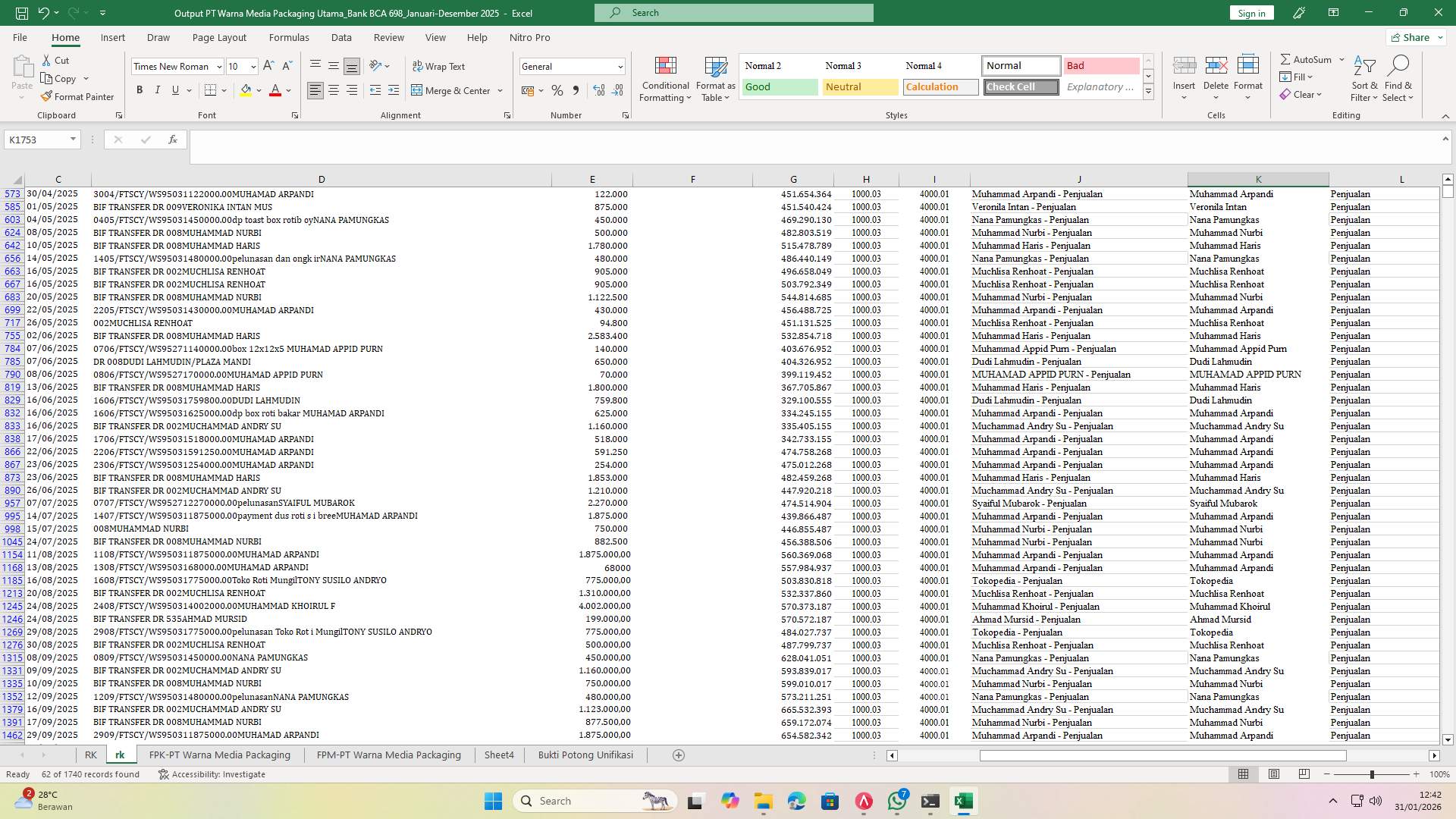Image resolution: width=1456 pixels, height=819 pixels.
Task: Open Sort & Filter options
Action: point(1363,78)
